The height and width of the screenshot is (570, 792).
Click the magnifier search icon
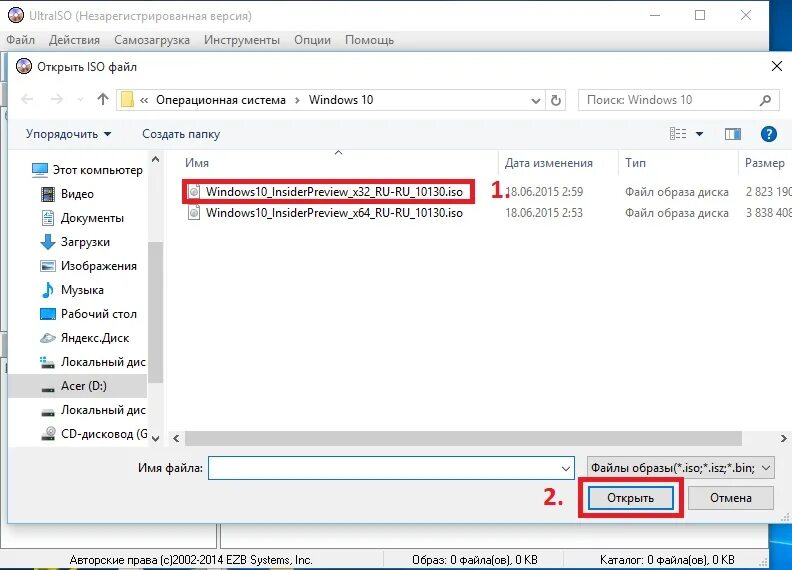tap(765, 100)
